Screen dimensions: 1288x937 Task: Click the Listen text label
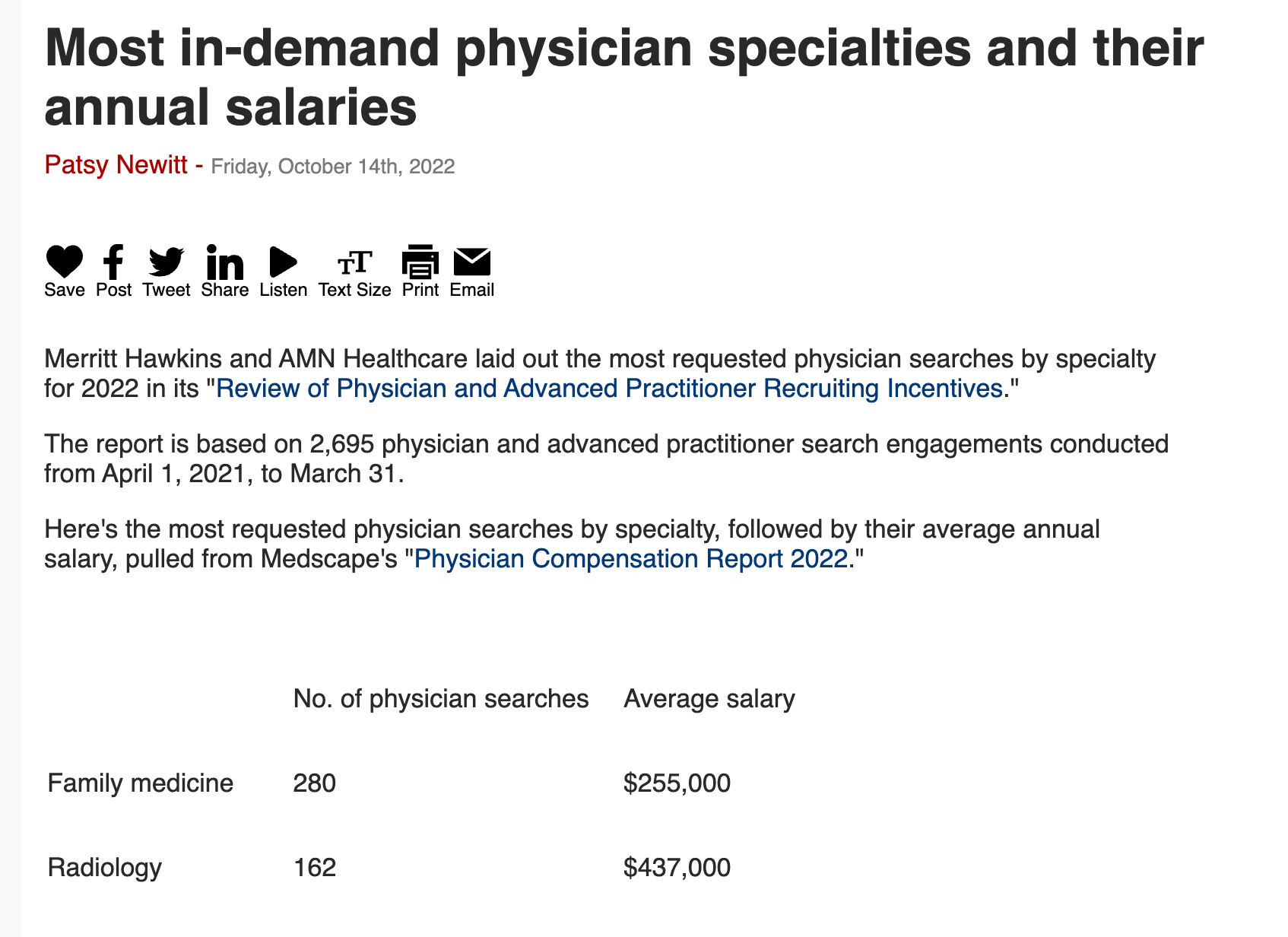coord(284,290)
